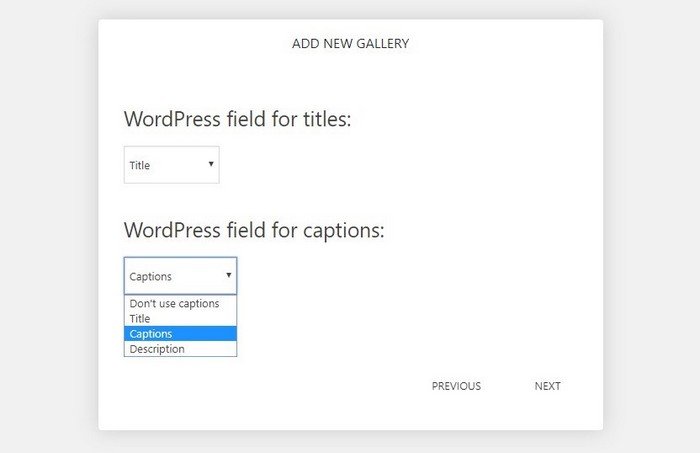The width and height of the screenshot is (700, 453).
Task: Click the word "captions:" in the second heading
Action: click(344, 231)
